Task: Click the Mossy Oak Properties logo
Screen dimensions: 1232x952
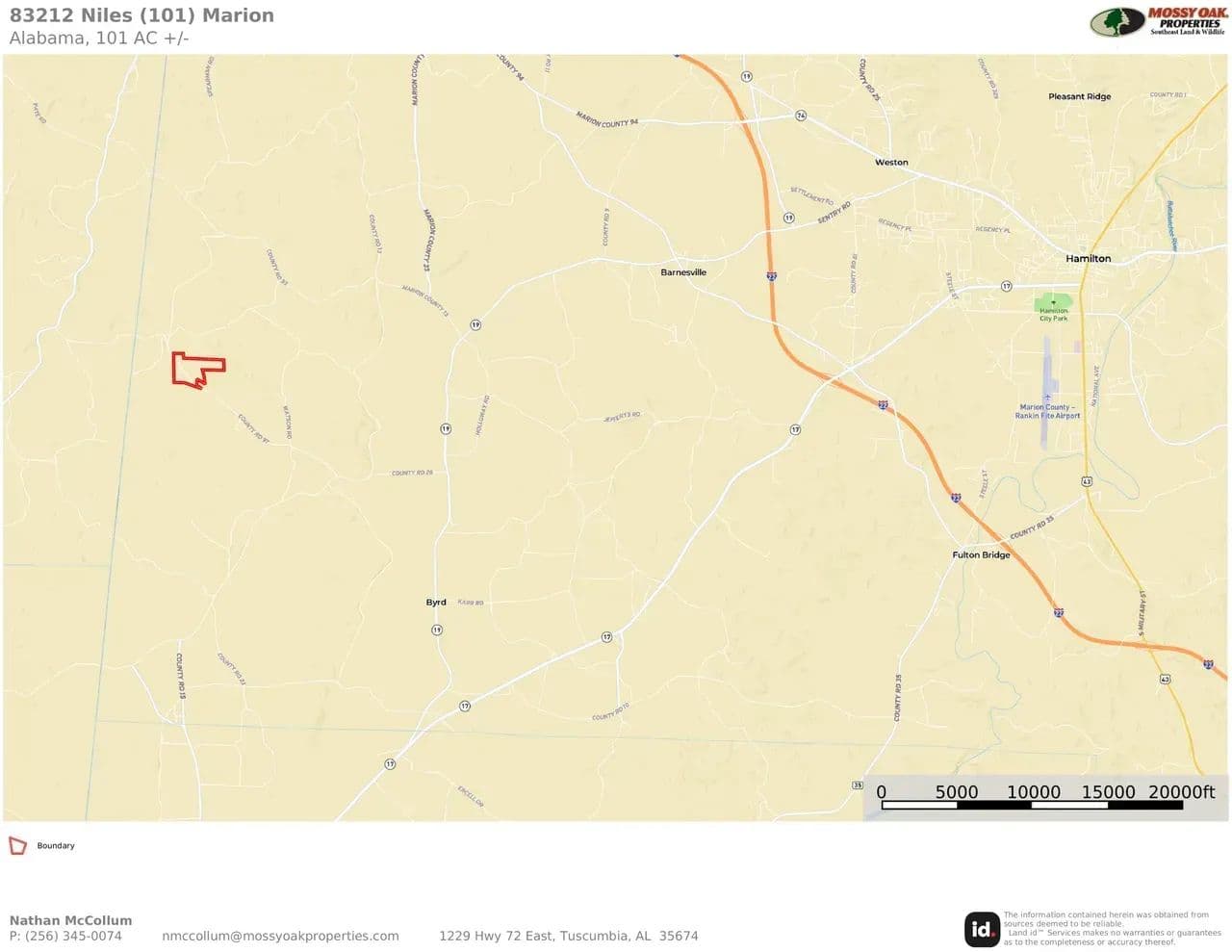Action: tap(1158, 21)
